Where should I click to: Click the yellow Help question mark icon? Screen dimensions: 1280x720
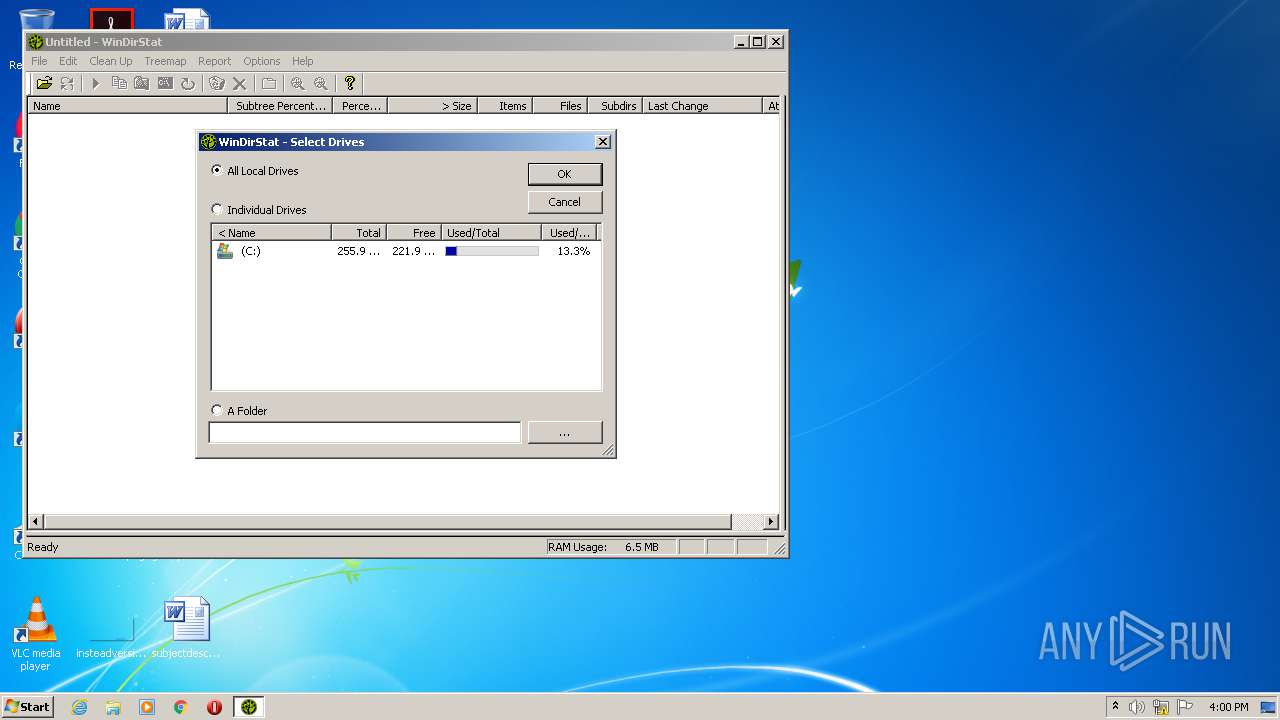[349, 83]
